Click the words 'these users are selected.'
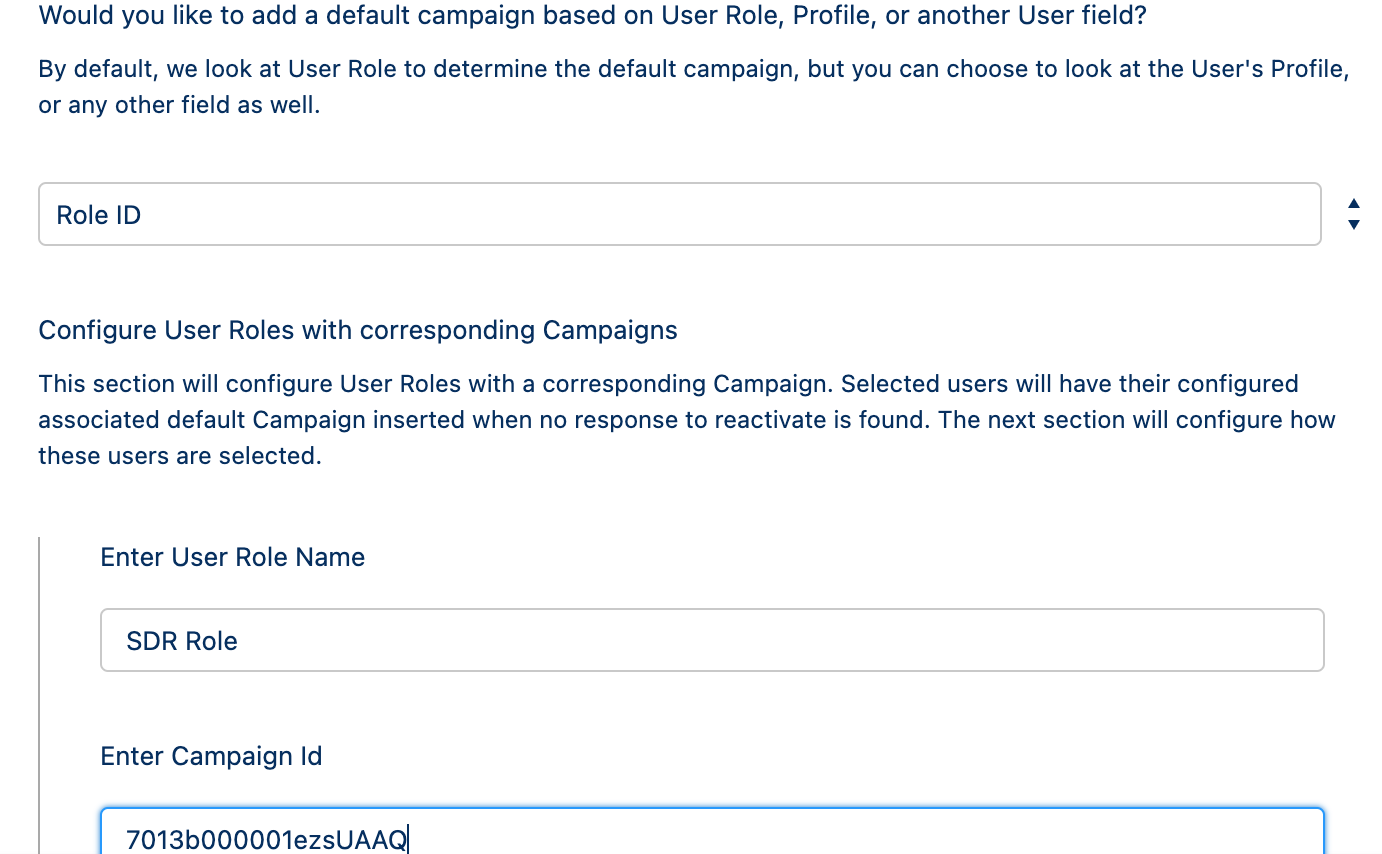This screenshot has height=854, width=1382. tap(180, 456)
